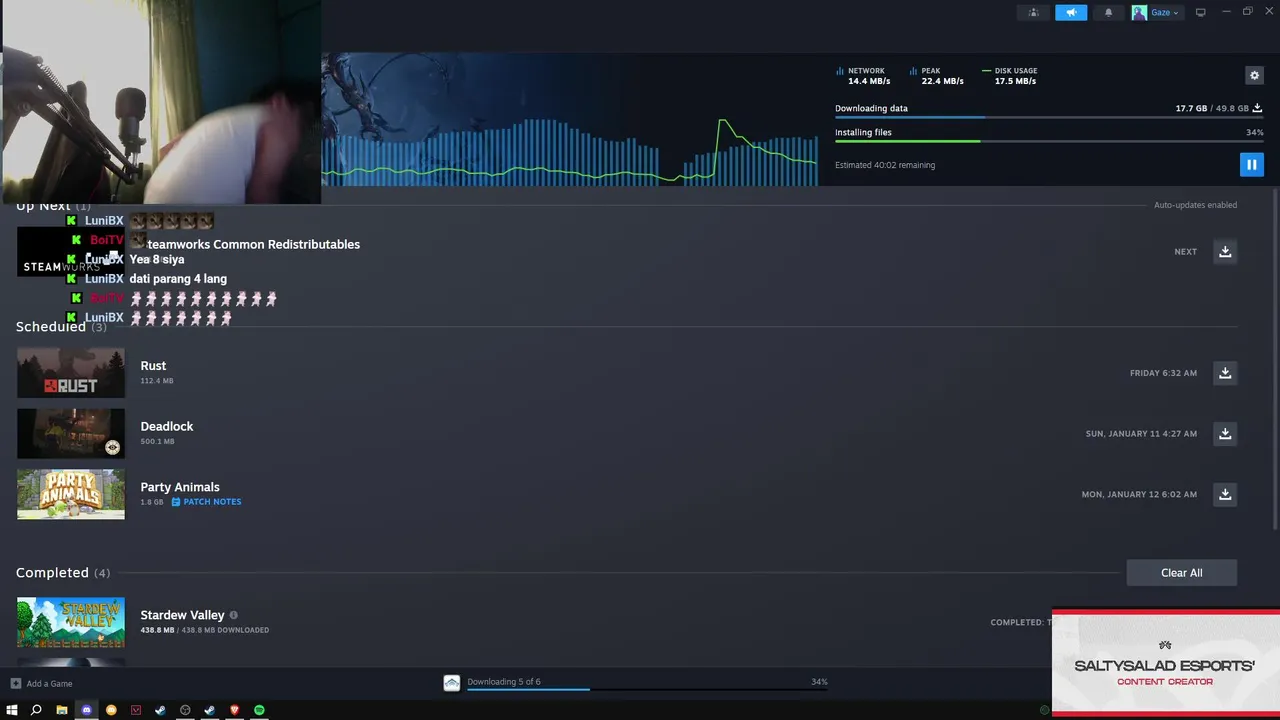Open the Party Animals thumbnail
This screenshot has height=720, width=1280.
tap(71, 494)
